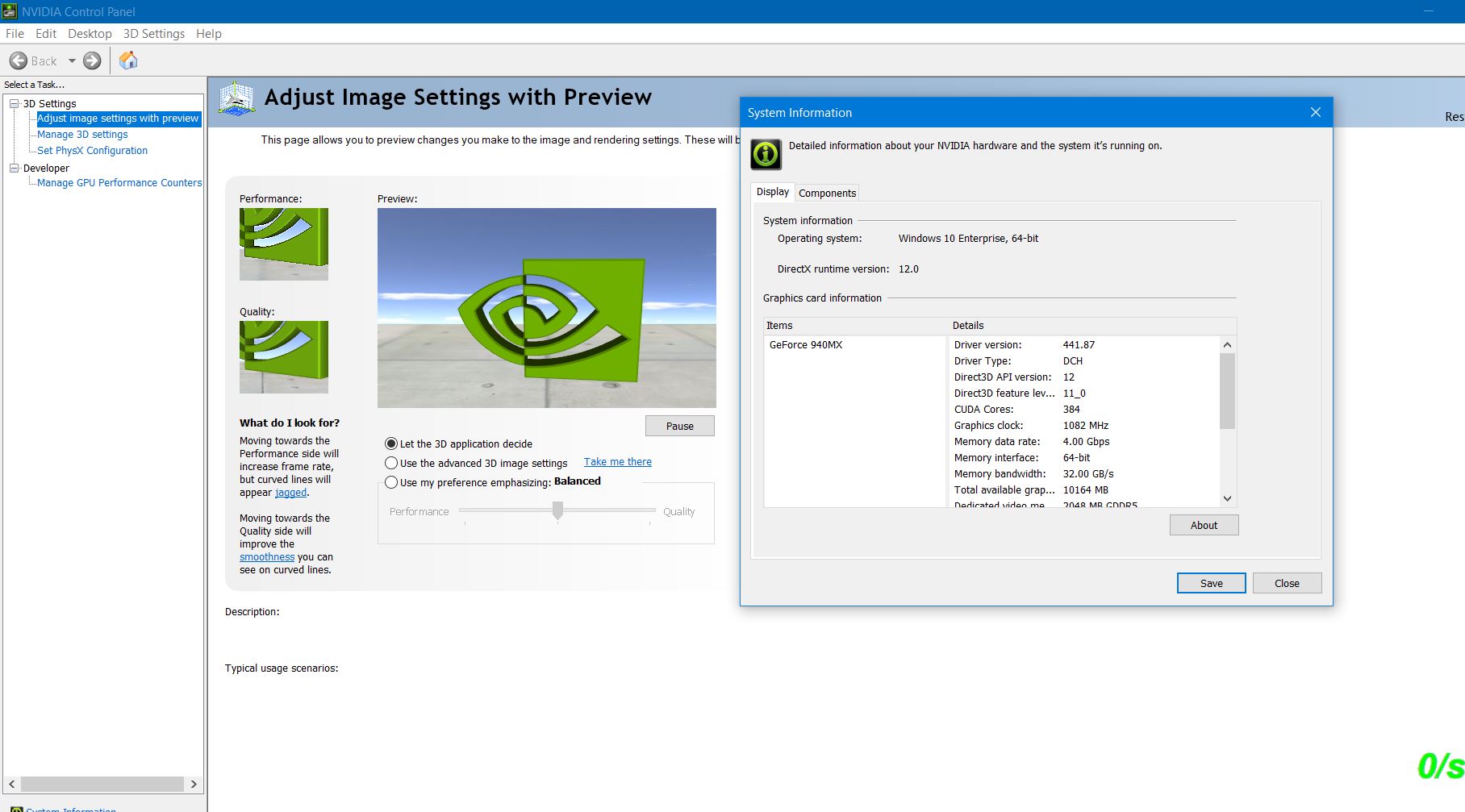Screen dimensions: 1465x812
Task: Click the Items column header
Action: (x=856, y=326)
